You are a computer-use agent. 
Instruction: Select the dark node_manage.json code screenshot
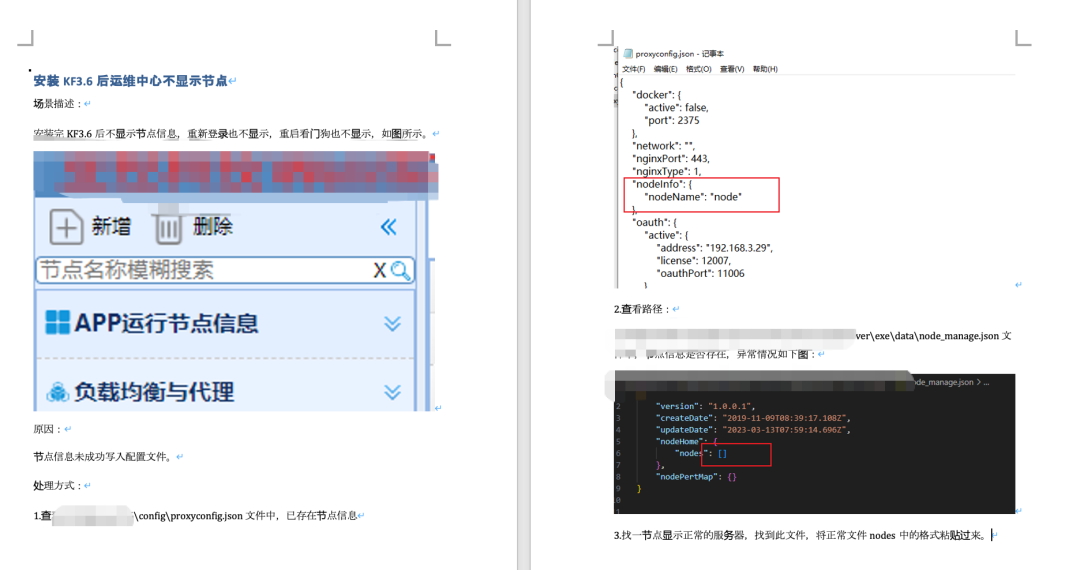(x=815, y=444)
